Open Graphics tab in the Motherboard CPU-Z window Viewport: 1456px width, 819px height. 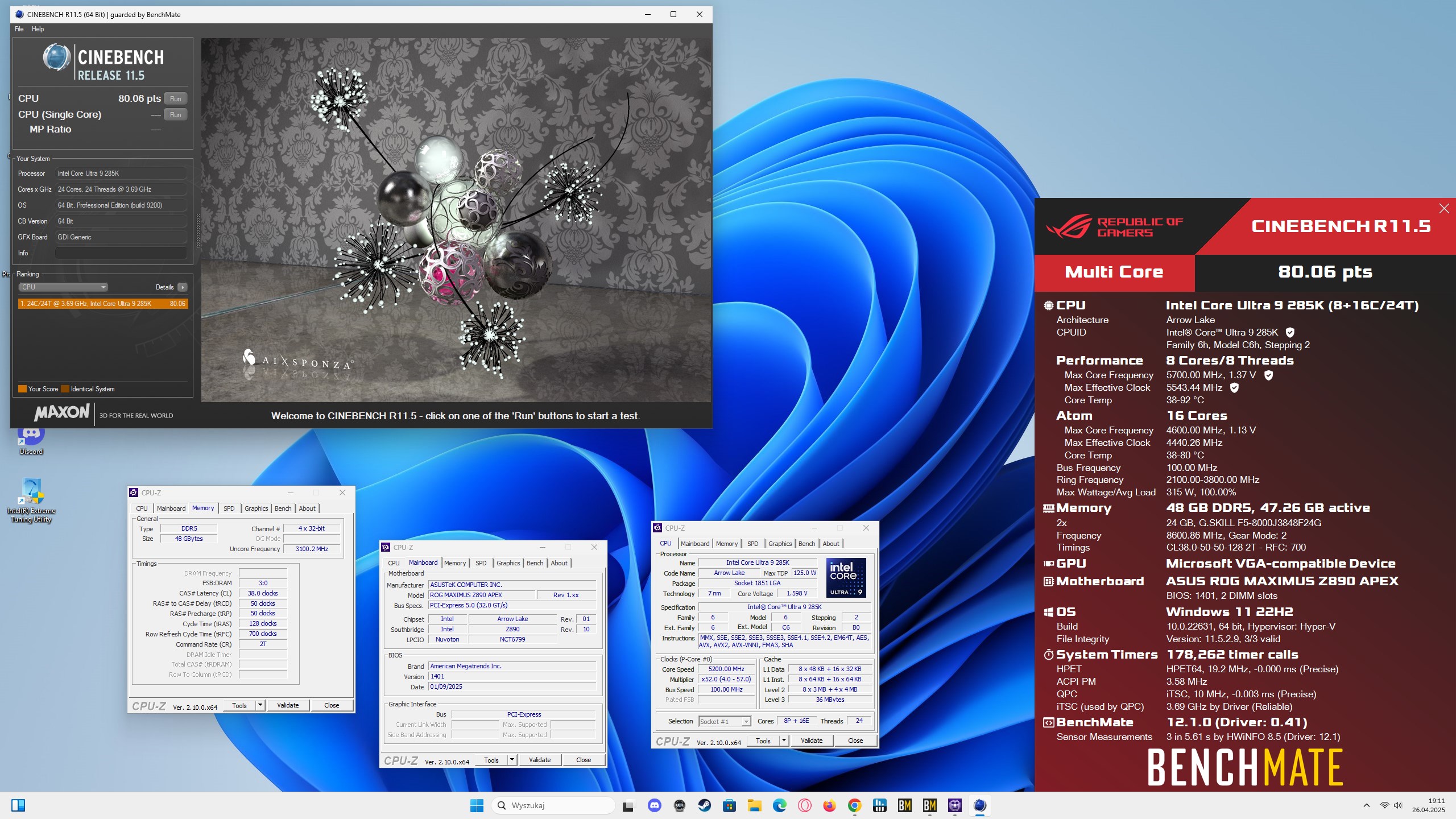[x=508, y=563]
